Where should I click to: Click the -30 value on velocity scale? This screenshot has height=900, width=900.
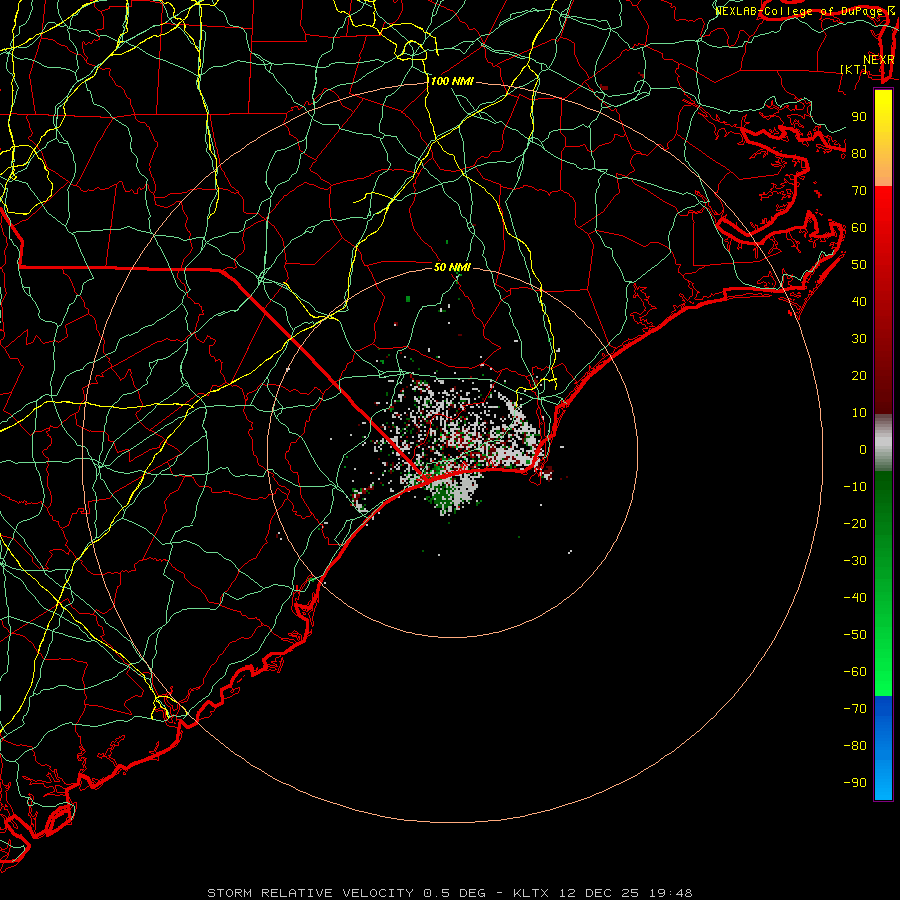(855, 561)
